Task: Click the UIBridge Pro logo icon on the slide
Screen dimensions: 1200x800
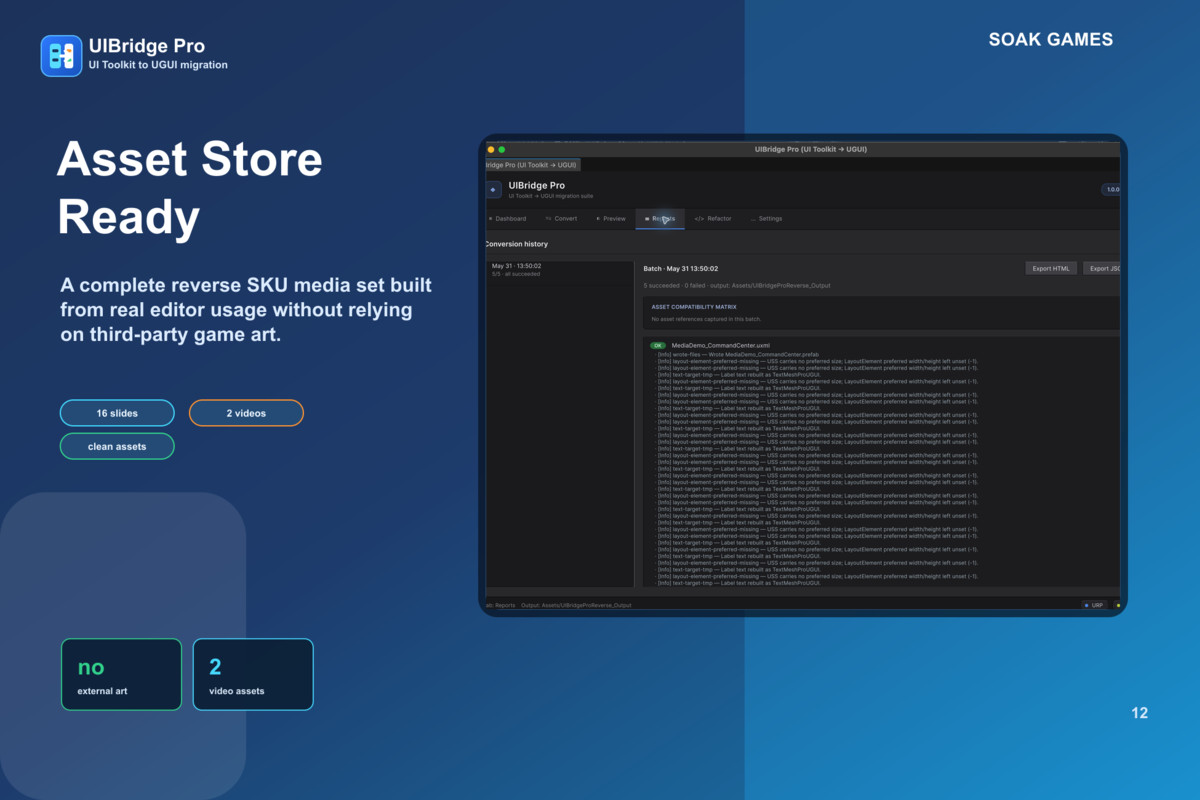Action: [61, 56]
